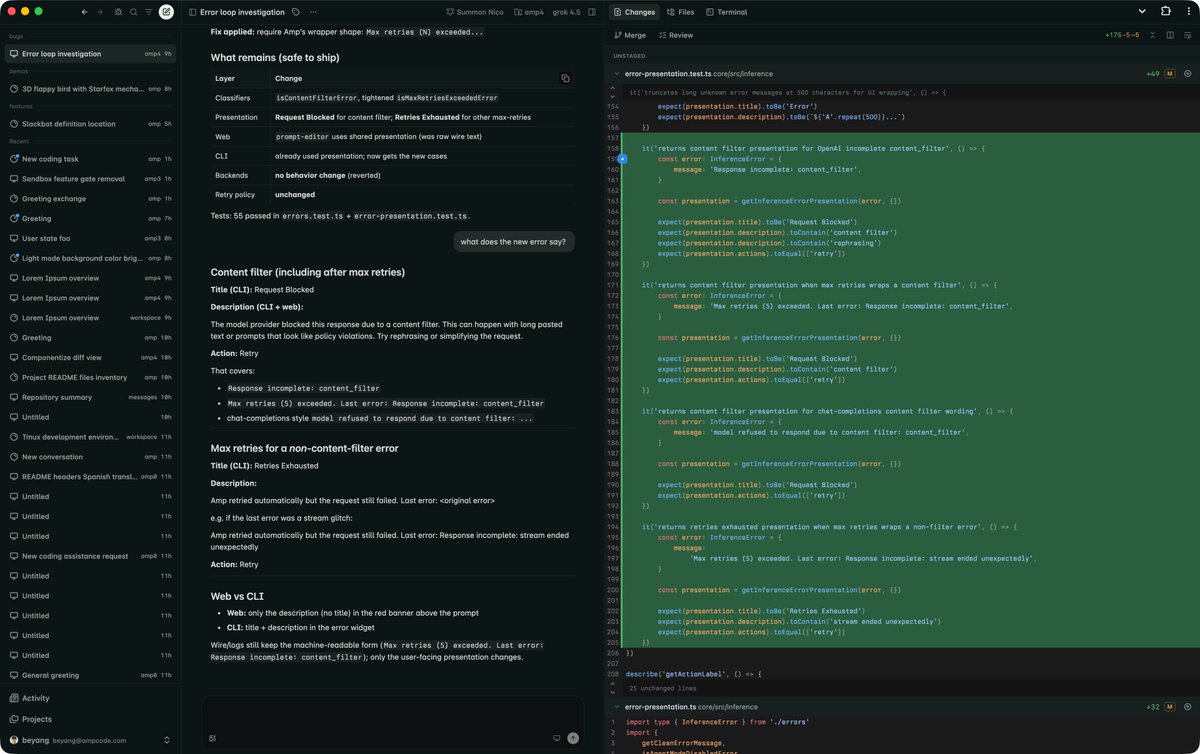The width and height of the screenshot is (1200, 754).
Task: Open the bug/debug icon in sidebar toolbar
Action: click(x=118, y=12)
